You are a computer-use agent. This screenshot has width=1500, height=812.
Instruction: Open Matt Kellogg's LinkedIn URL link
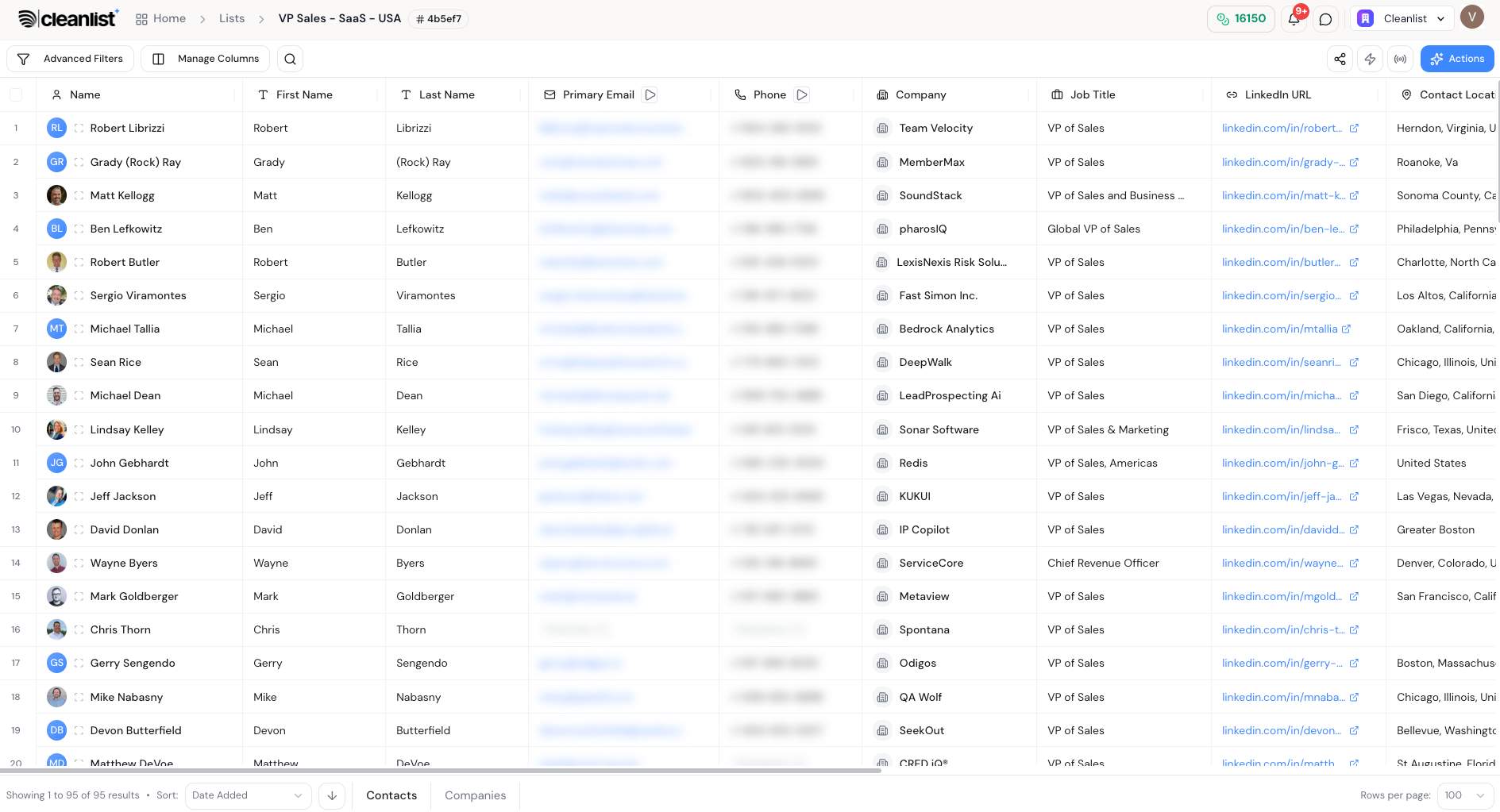[1284, 195]
